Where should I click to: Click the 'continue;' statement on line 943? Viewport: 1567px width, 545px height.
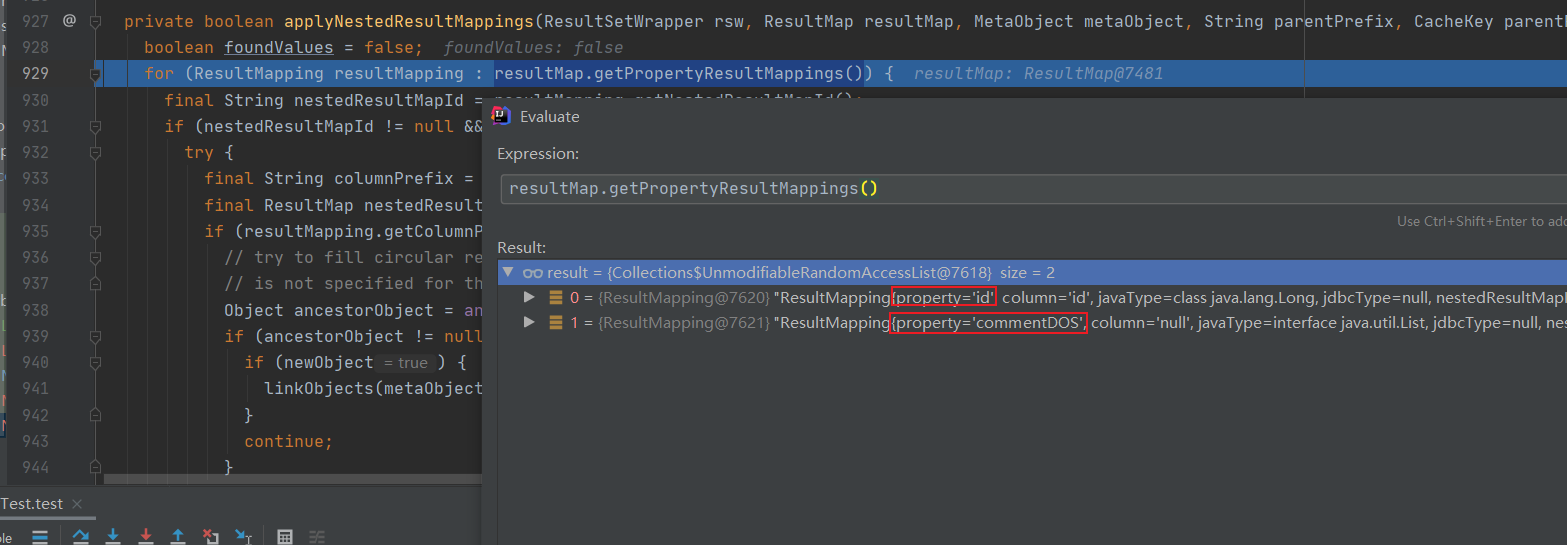tap(288, 441)
